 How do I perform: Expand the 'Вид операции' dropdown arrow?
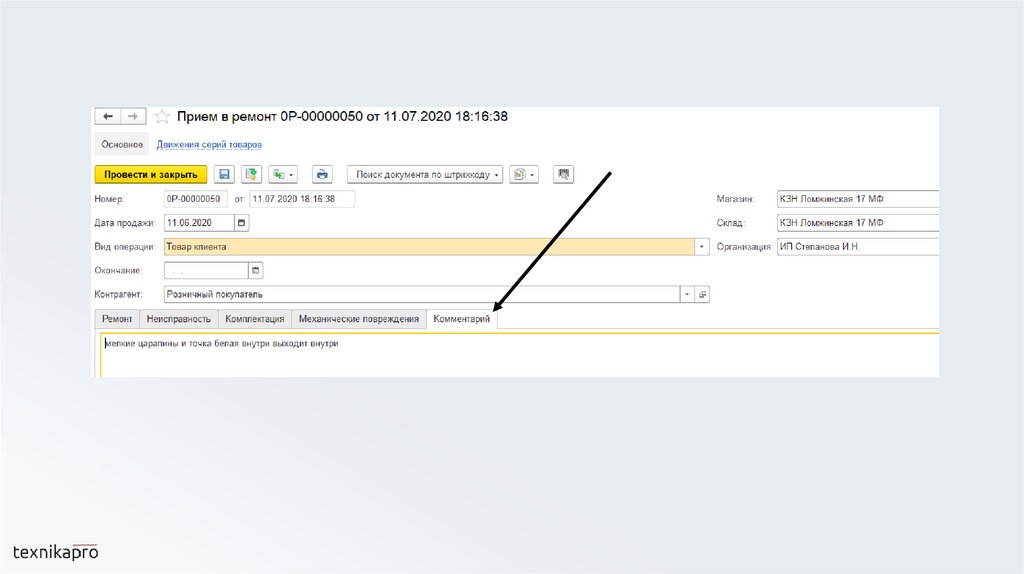(702, 247)
